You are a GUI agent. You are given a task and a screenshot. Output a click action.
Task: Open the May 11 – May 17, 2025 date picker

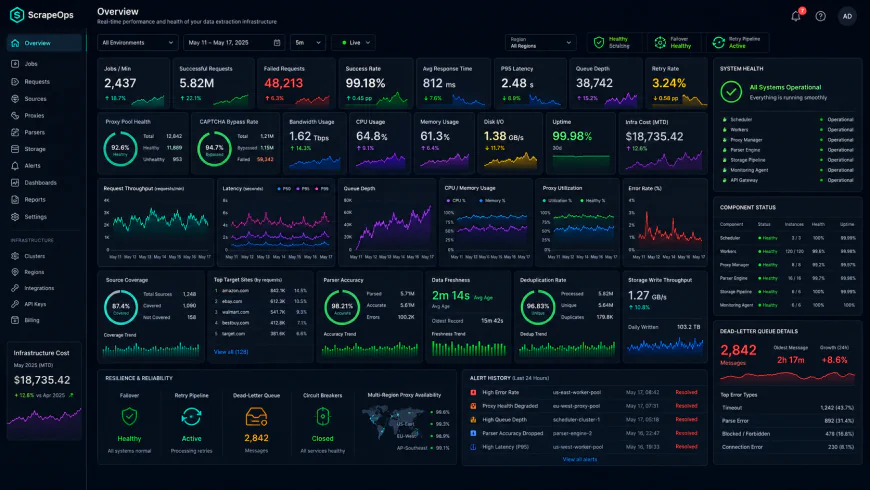[234, 43]
